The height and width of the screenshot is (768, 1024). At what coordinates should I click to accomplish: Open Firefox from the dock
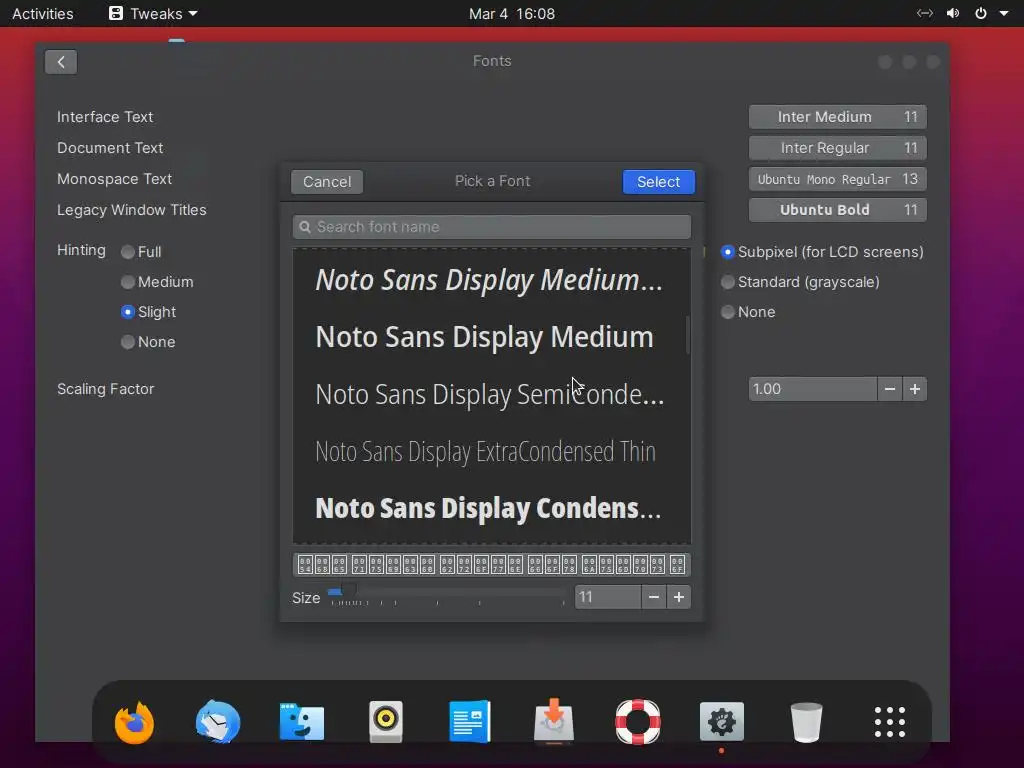coord(135,722)
